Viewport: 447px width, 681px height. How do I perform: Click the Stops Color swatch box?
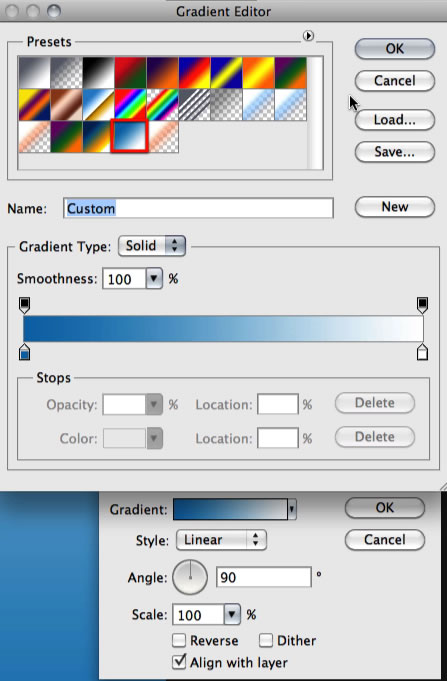[x=124, y=438]
